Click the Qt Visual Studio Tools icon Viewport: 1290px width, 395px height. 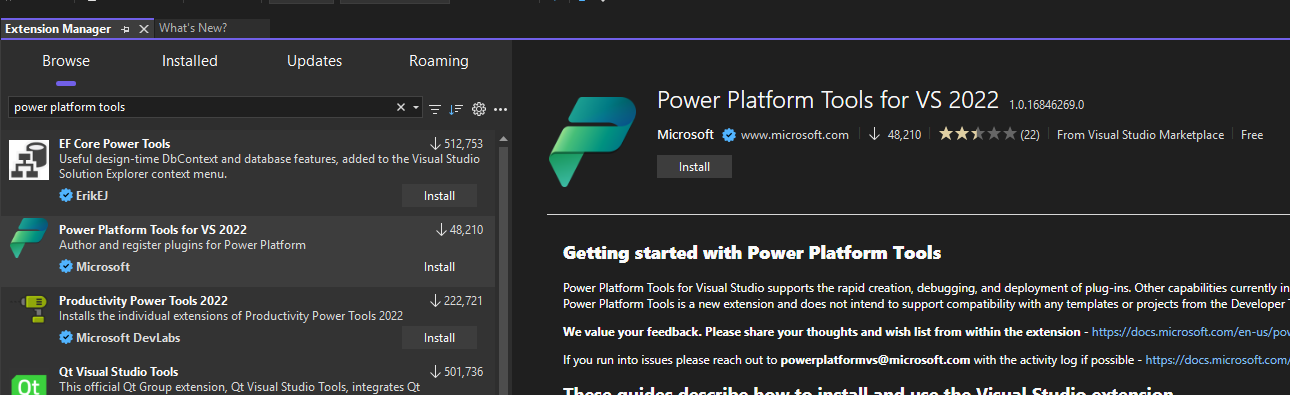pyautogui.click(x=29, y=384)
